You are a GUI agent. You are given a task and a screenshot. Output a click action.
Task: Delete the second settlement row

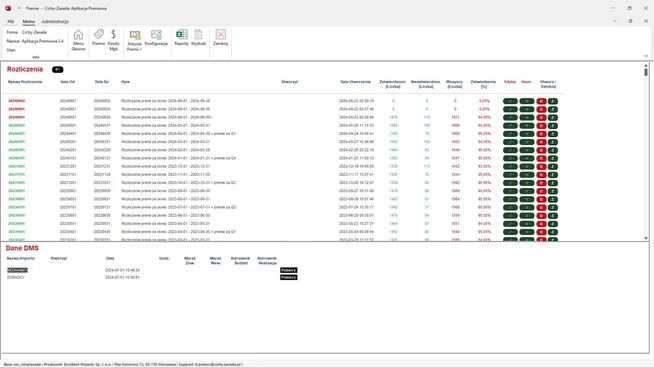tap(527, 109)
